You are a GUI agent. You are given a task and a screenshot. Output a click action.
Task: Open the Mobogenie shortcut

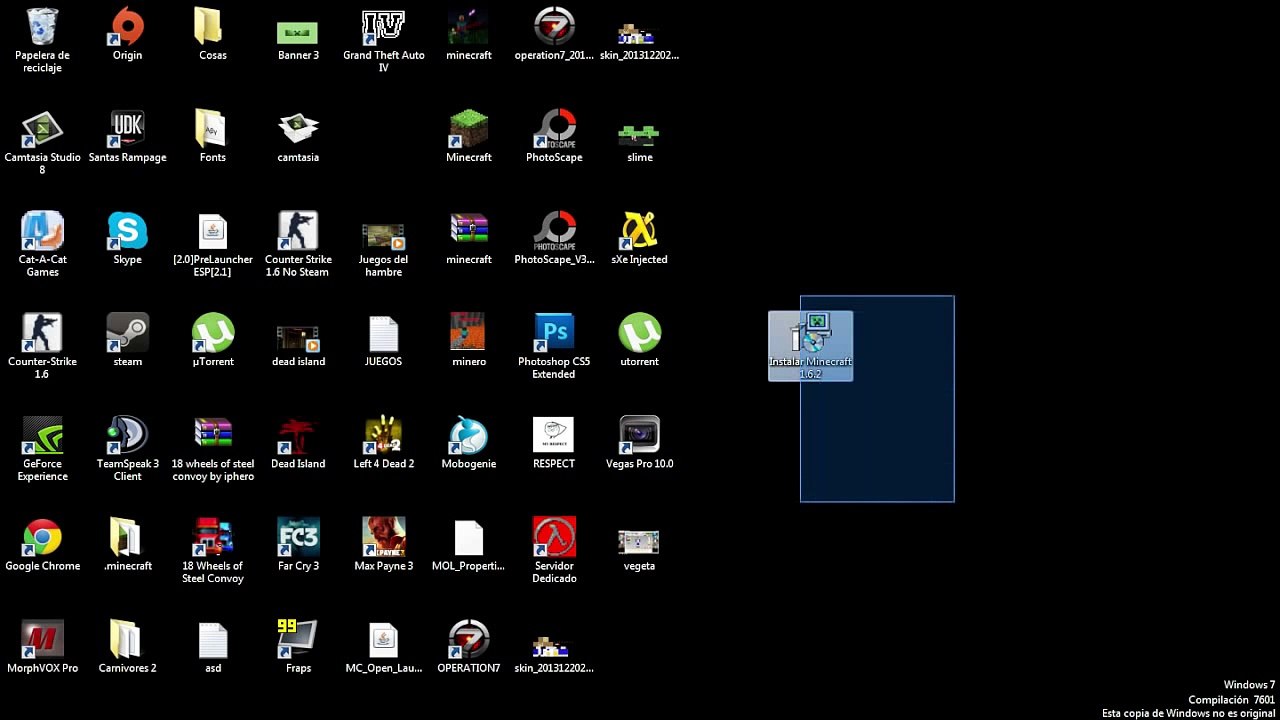click(469, 443)
